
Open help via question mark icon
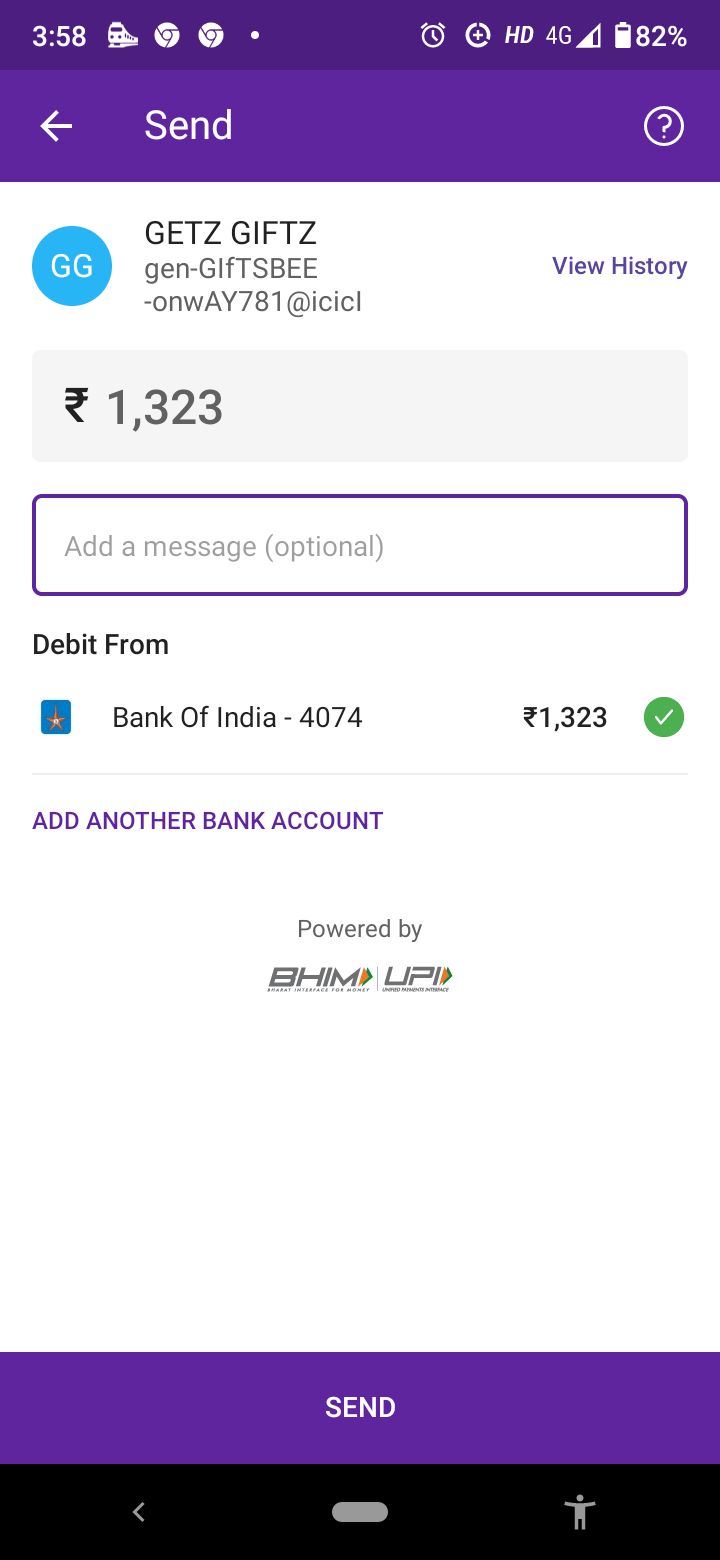click(663, 126)
